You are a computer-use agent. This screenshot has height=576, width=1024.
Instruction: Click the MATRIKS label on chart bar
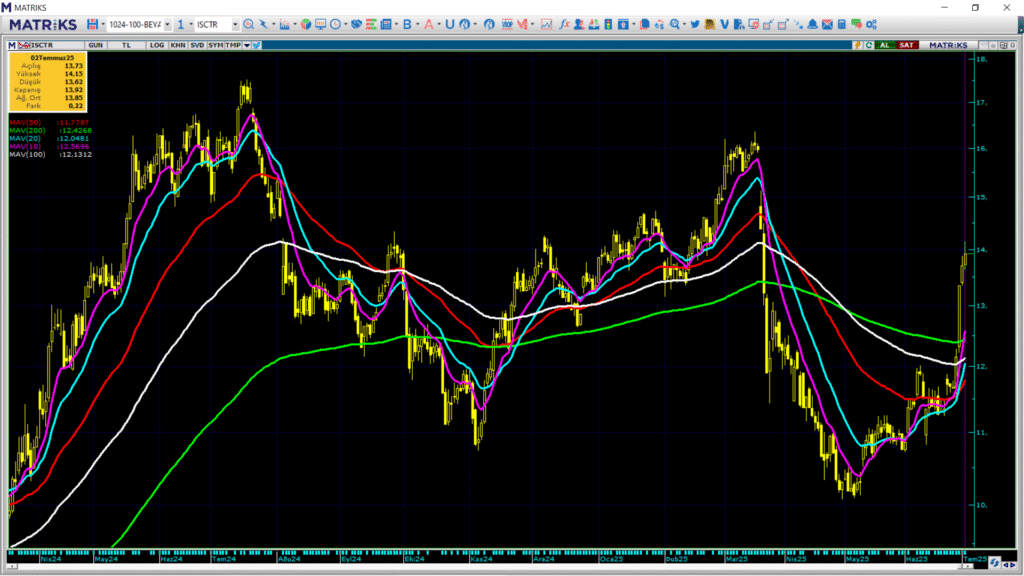pyautogui.click(x=948, y=45)
